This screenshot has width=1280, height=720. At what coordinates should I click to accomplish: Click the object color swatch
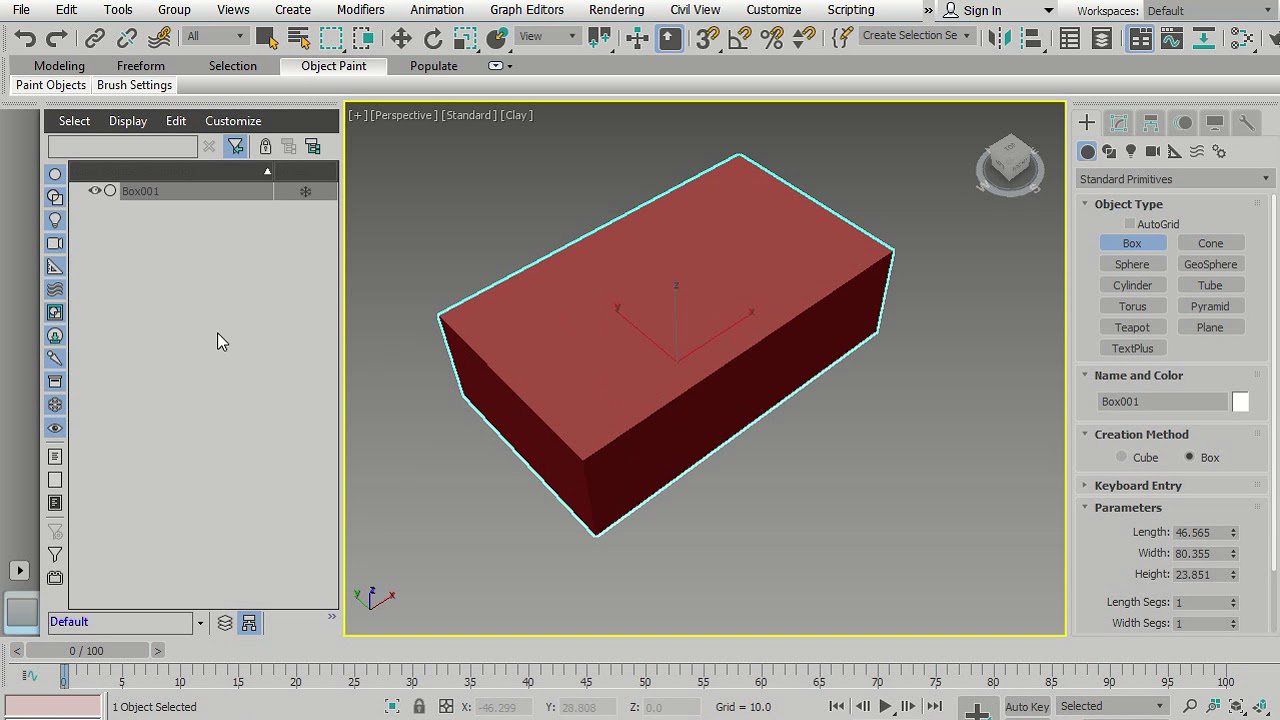coord(1240,401)
